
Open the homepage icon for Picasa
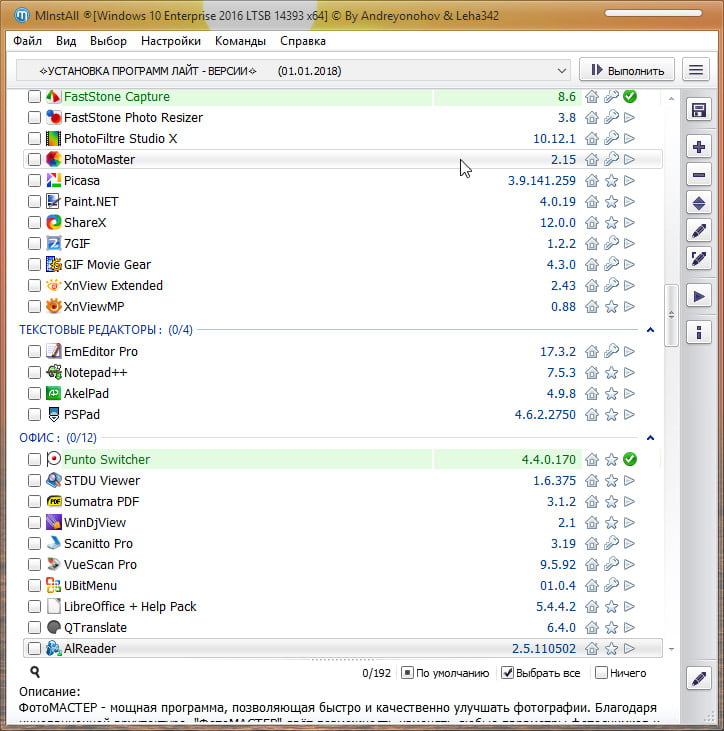(x=592, y=181)
